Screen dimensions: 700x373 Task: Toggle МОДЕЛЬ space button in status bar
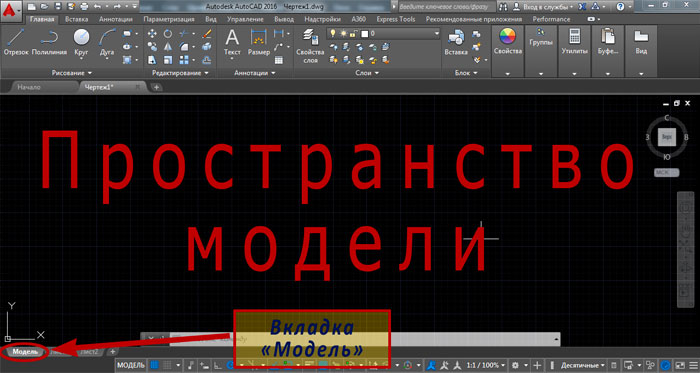pos(131,365)
